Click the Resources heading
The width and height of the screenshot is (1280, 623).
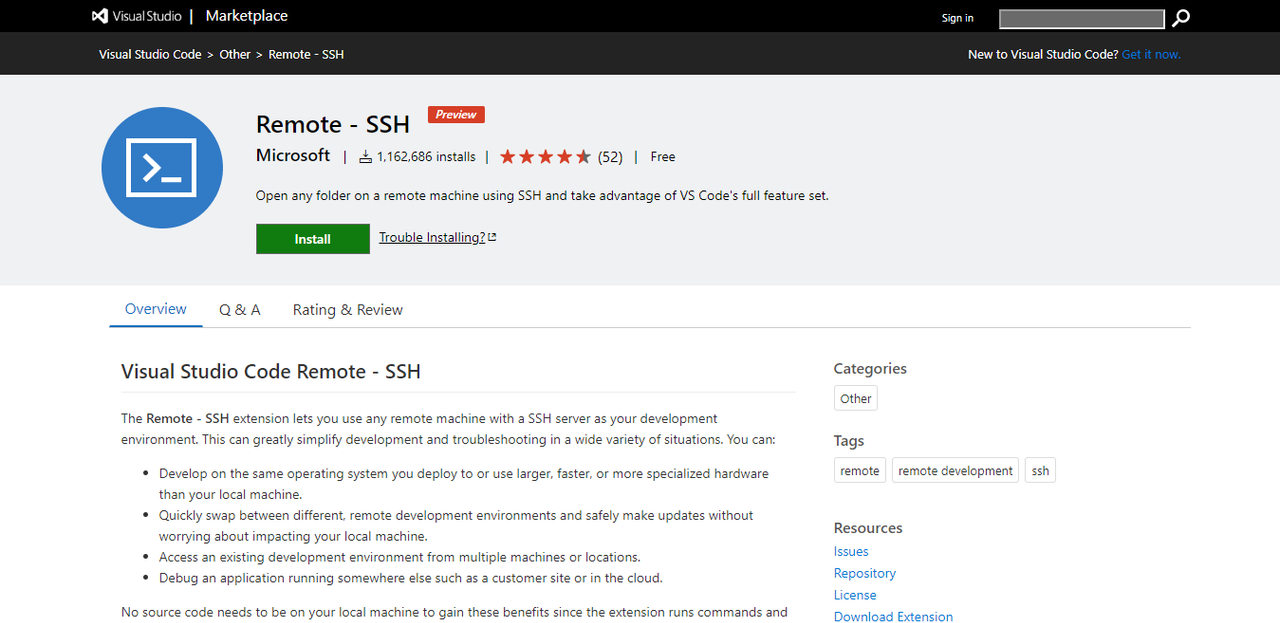pyautogui.click(x=868, y=527)
